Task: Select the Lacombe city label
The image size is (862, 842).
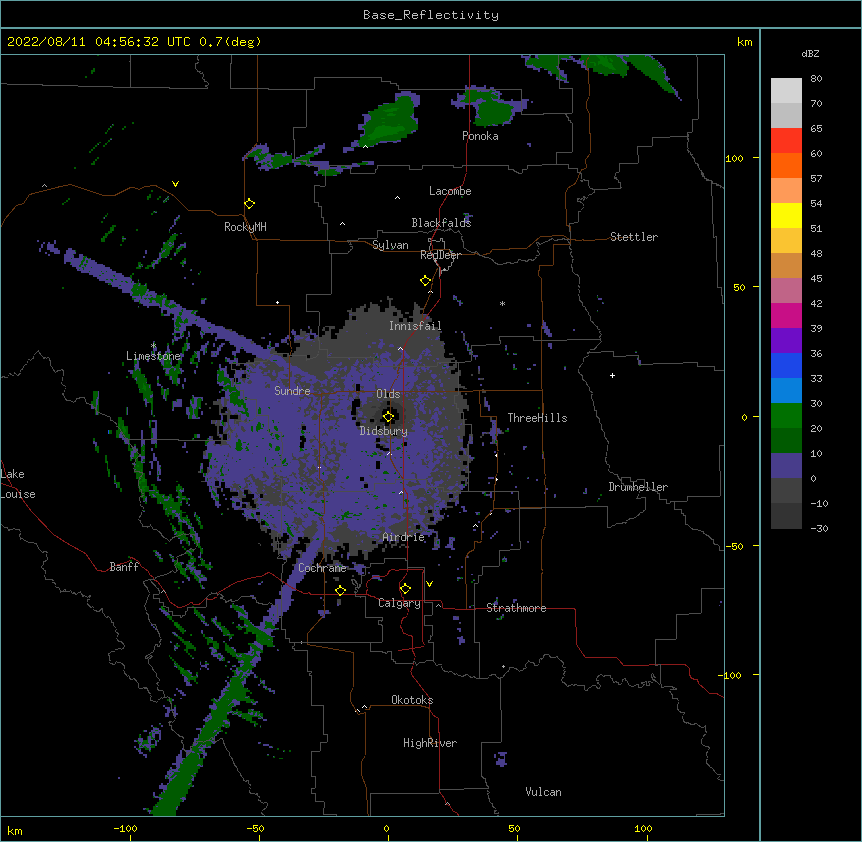Action: [450, 191]
